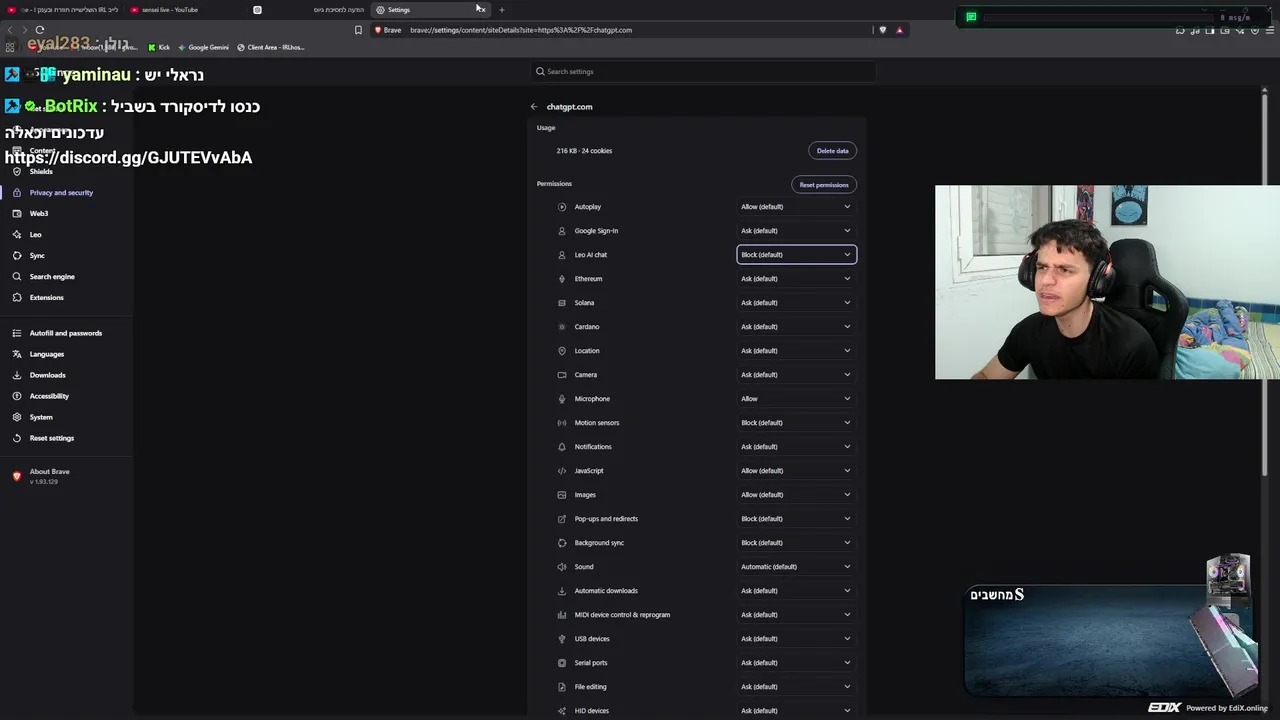
Task: Open About Brave in sidebar
Action: (50, 472)
